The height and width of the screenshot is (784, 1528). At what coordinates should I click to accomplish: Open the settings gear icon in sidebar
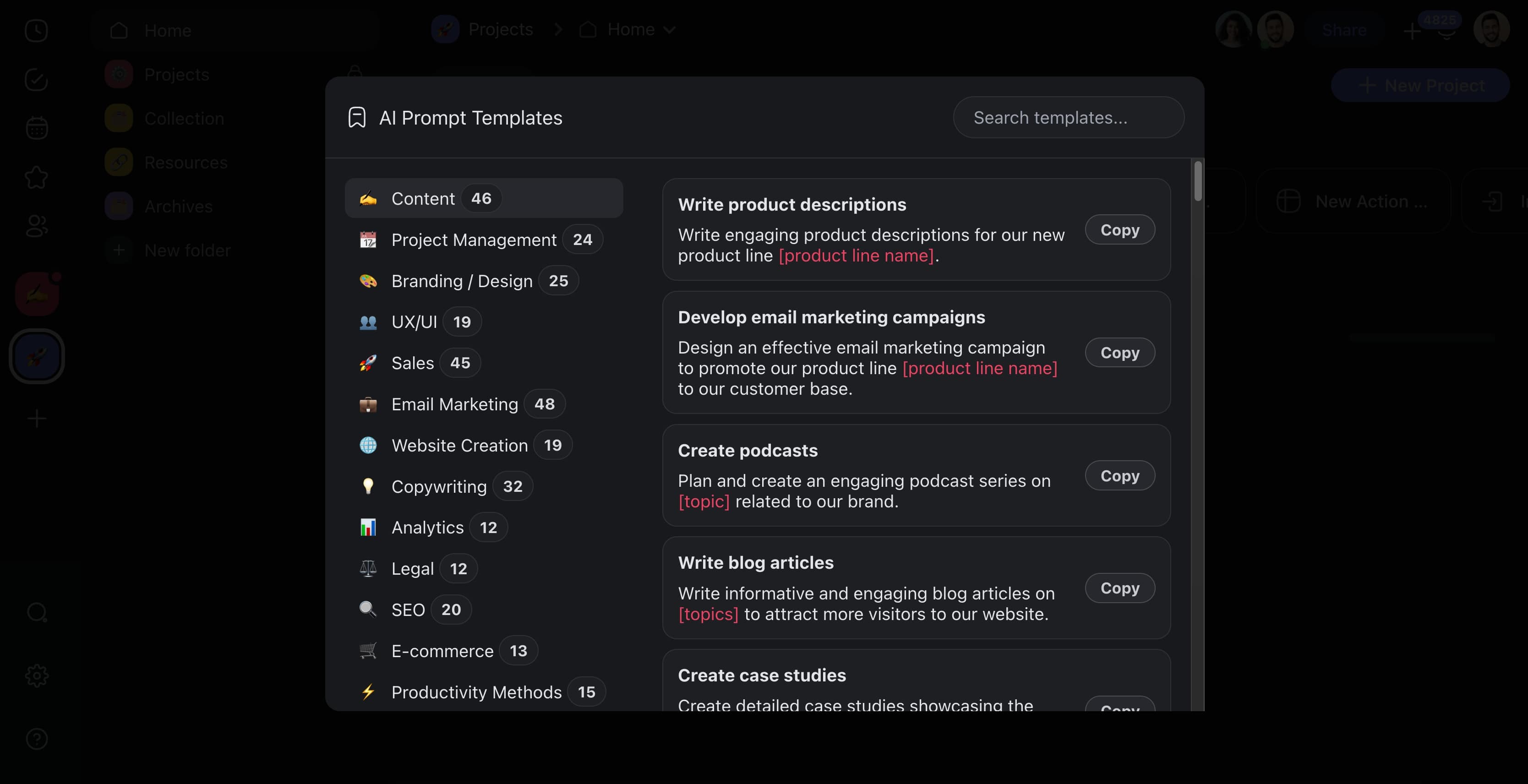36,675
